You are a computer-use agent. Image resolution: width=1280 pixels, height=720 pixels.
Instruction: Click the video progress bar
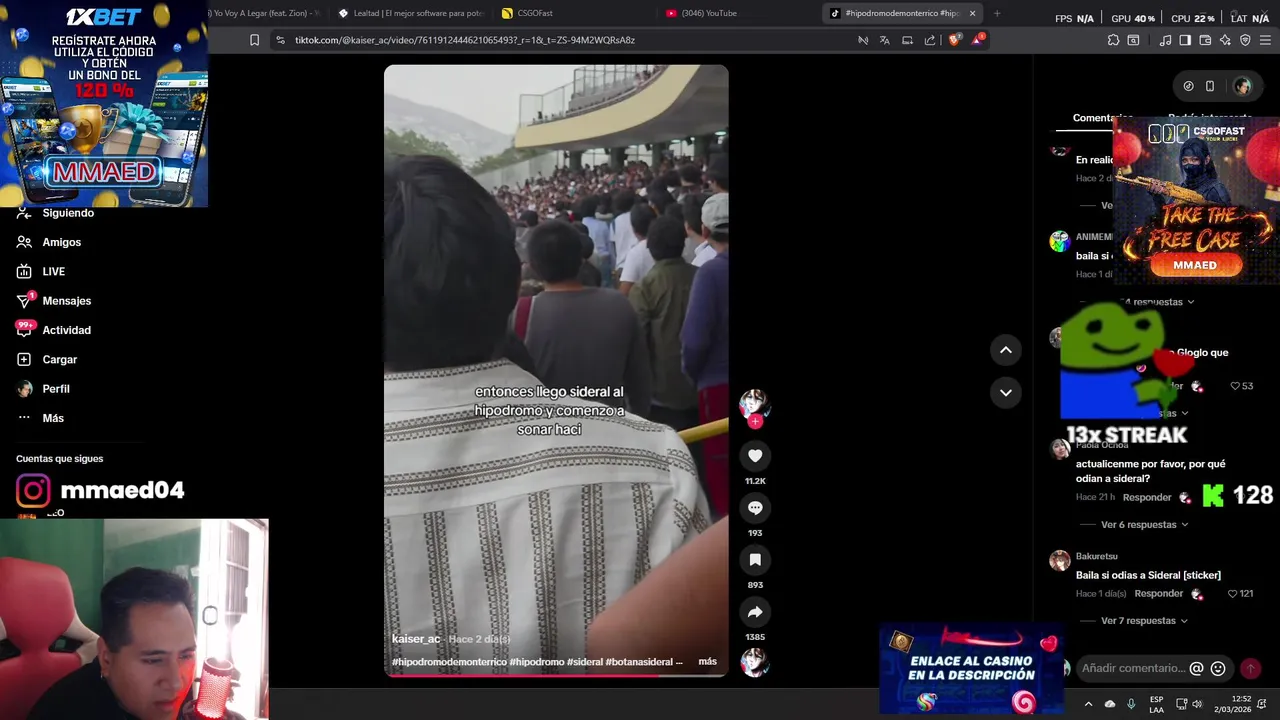click(x=556, y=675)
